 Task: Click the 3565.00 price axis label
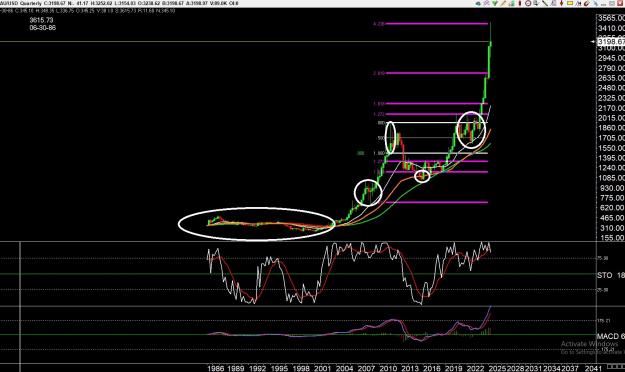pos(611,18)
